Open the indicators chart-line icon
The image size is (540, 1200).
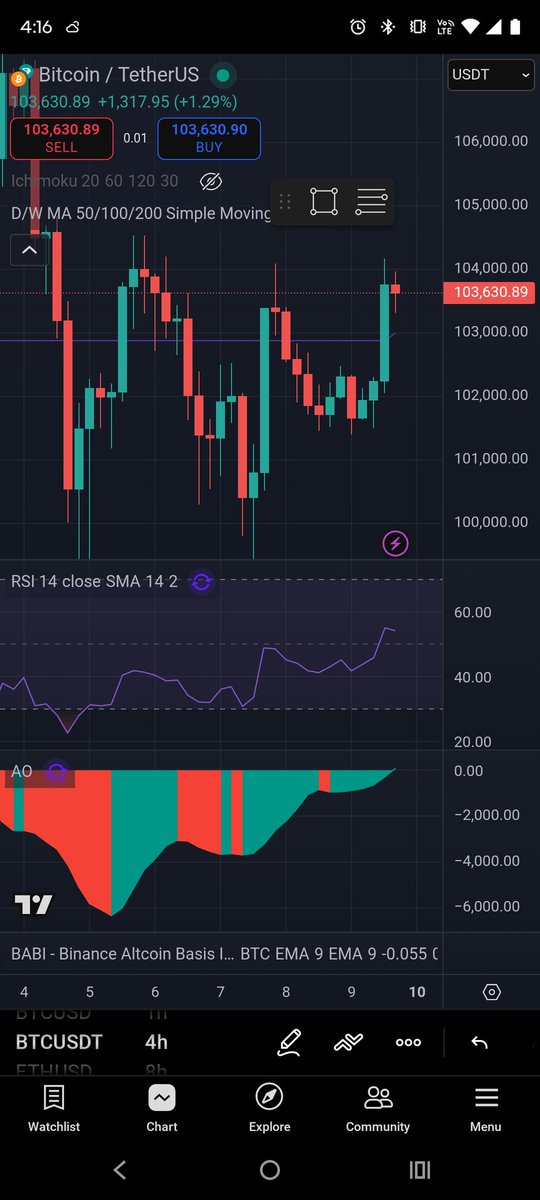(x=348, y=1042)
